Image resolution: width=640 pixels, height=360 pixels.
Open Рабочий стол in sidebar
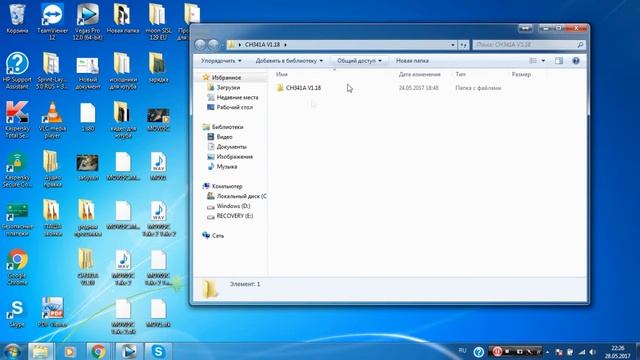234,107
